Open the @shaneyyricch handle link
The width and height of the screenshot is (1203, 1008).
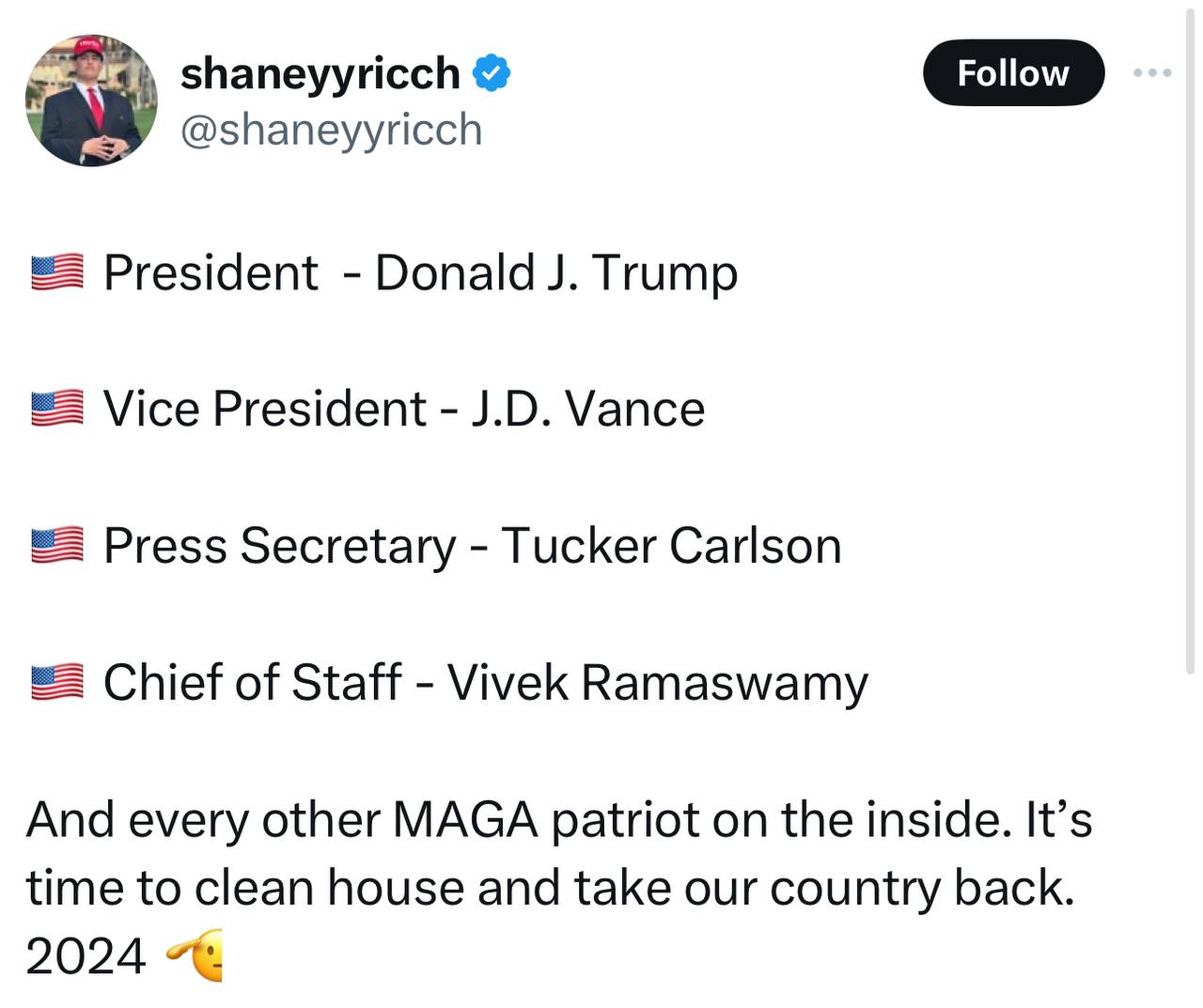point(331,130)
